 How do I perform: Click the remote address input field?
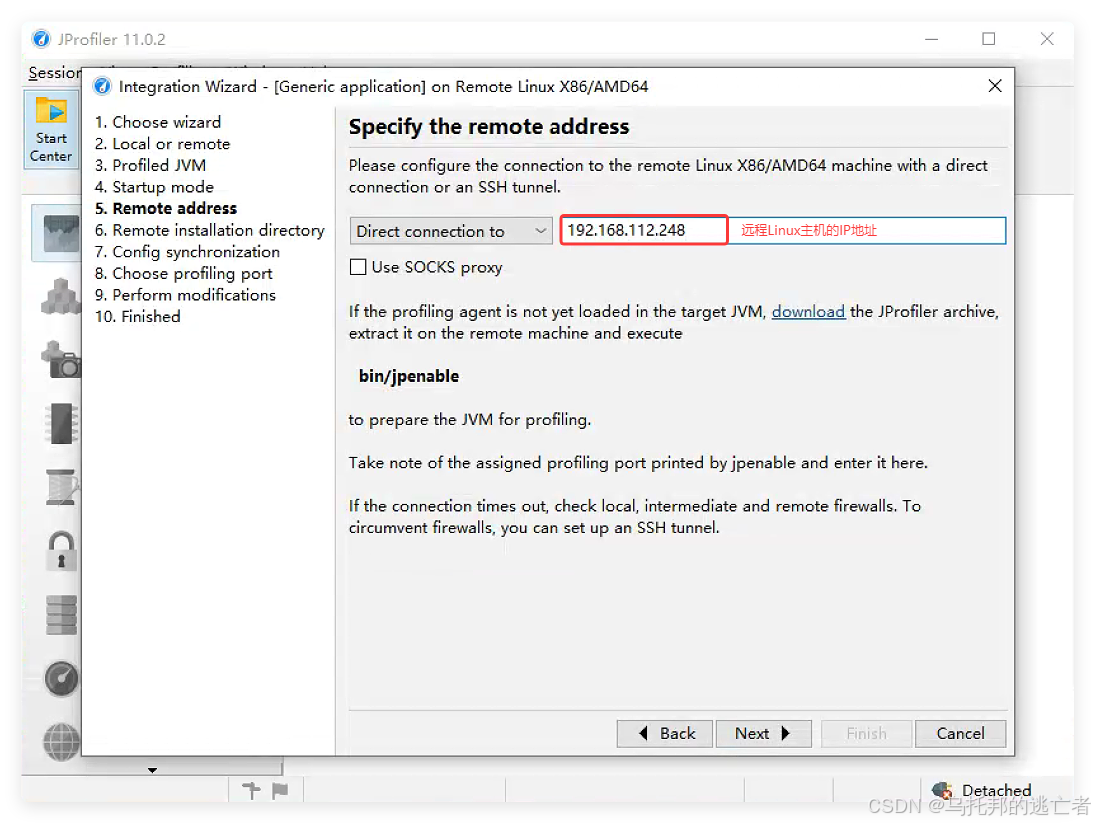pyautogui.click(x=782, y=230)
